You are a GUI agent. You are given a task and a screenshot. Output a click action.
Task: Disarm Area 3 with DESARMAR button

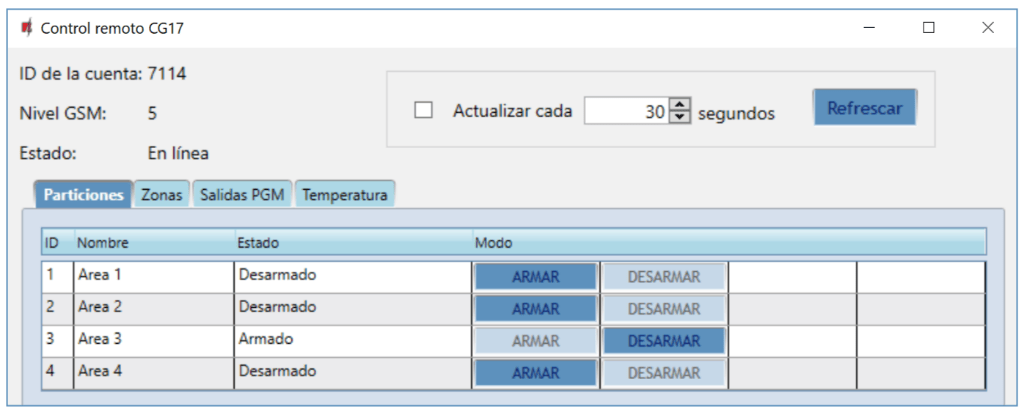point(664,341)
